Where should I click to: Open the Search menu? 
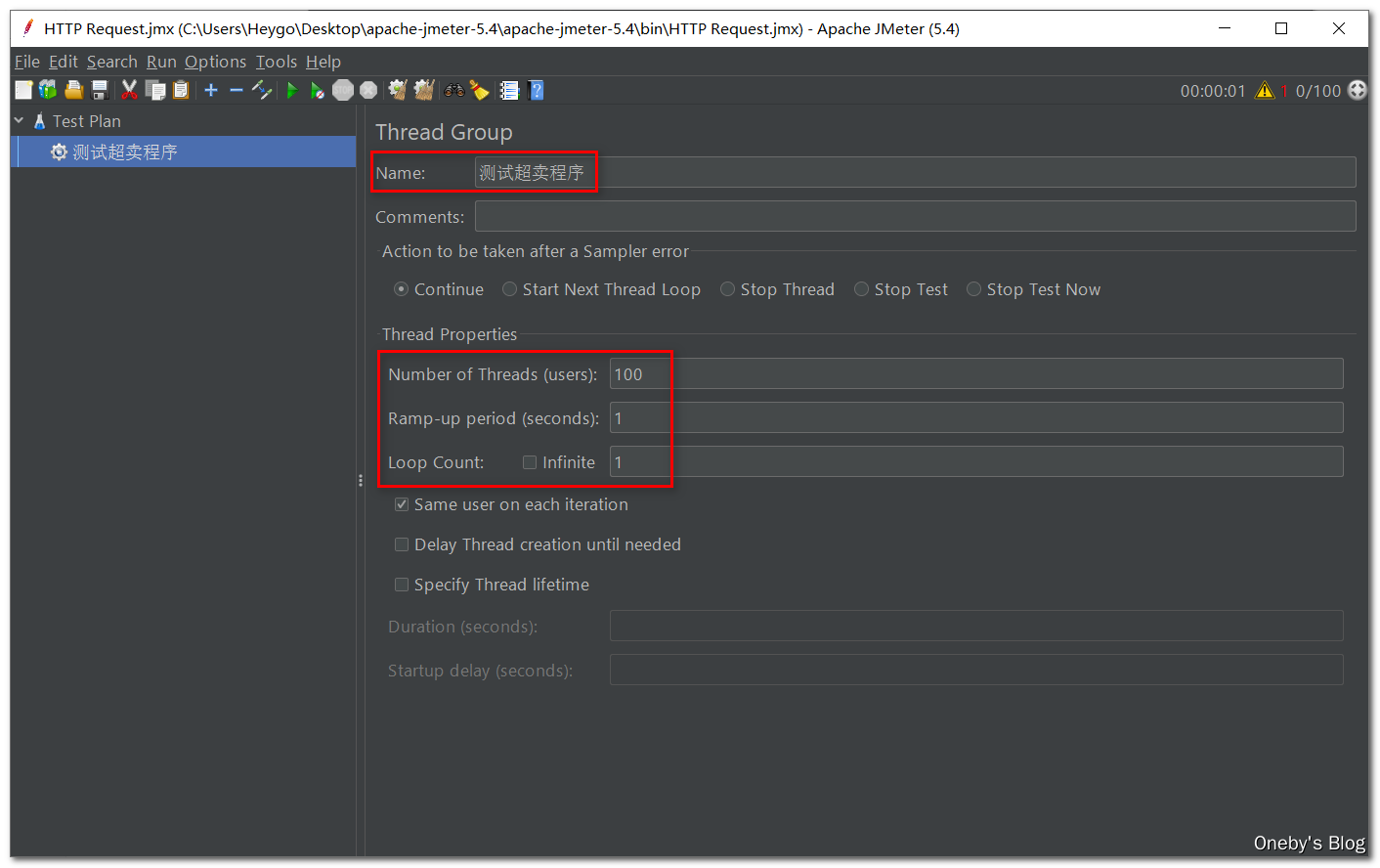112,62
